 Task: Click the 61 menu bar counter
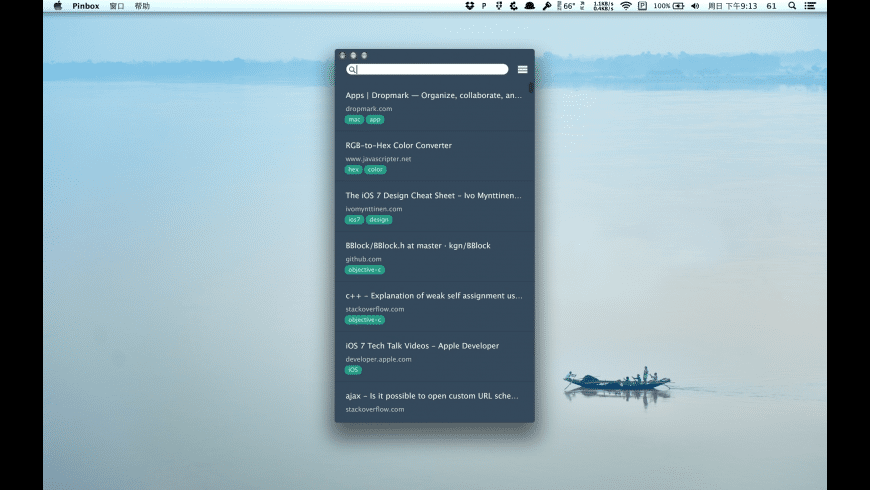771,6
